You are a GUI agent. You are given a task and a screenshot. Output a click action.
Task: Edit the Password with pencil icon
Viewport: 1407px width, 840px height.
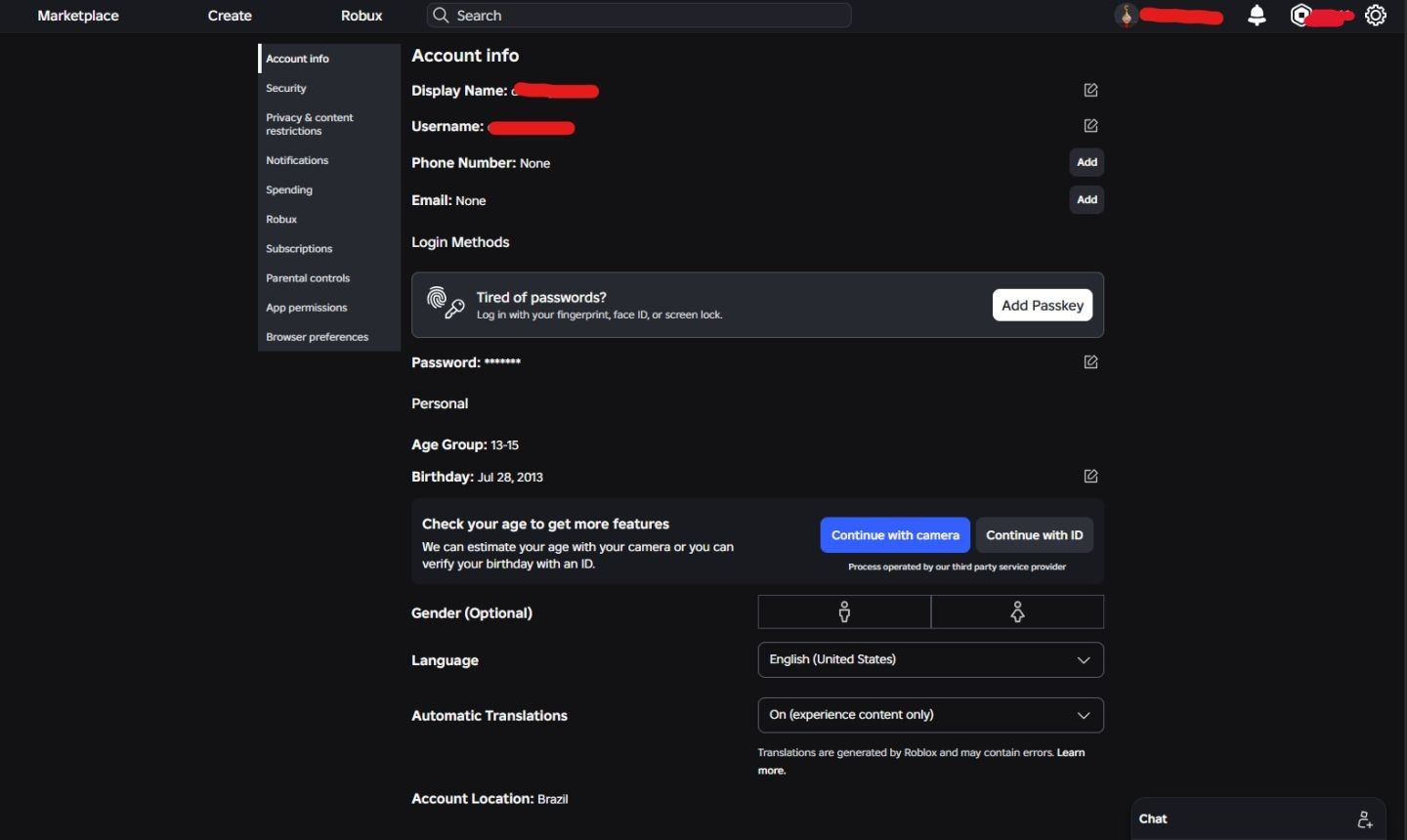[x=1090, y=362]
